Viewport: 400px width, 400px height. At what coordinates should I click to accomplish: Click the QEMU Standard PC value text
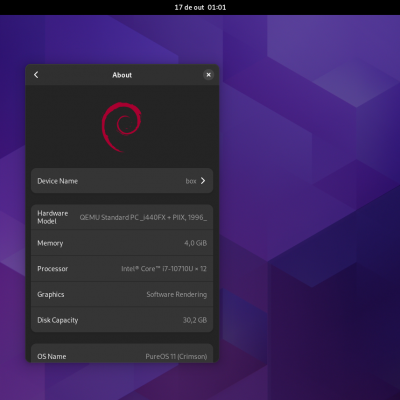pos(143,217)
